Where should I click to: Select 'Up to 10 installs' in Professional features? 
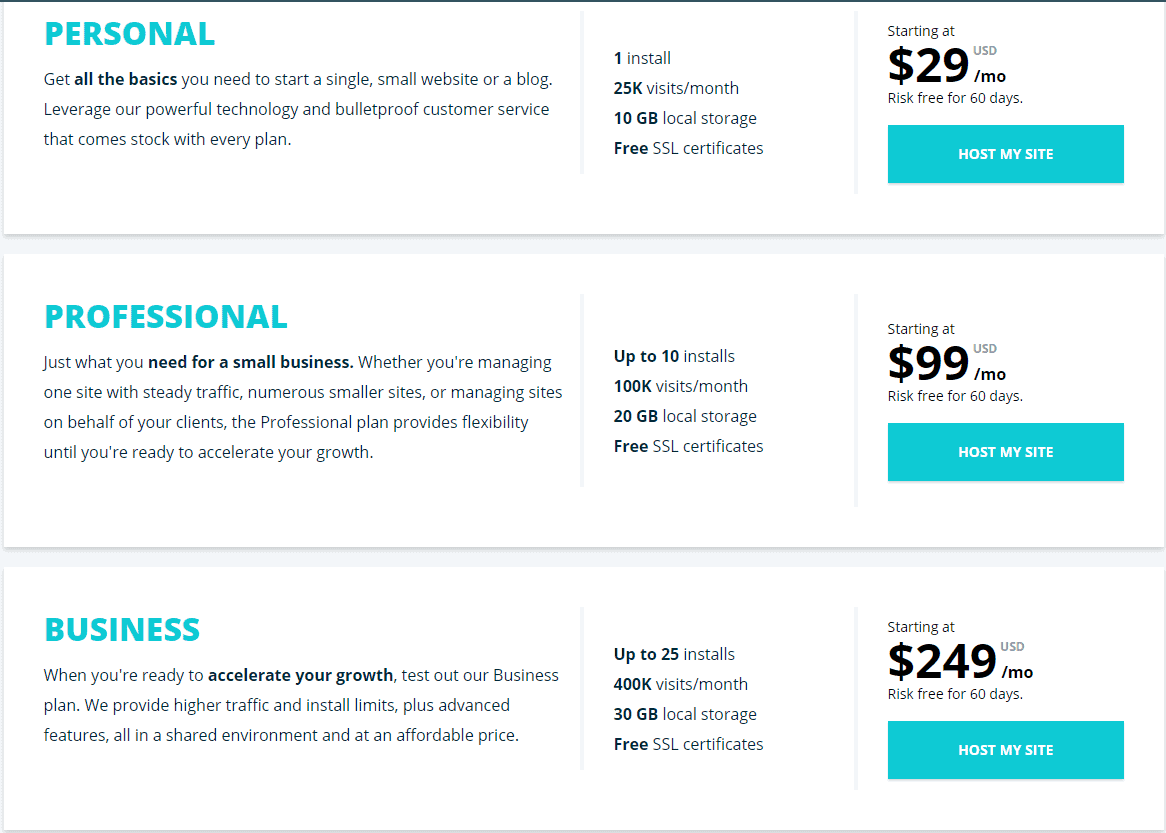674,355
